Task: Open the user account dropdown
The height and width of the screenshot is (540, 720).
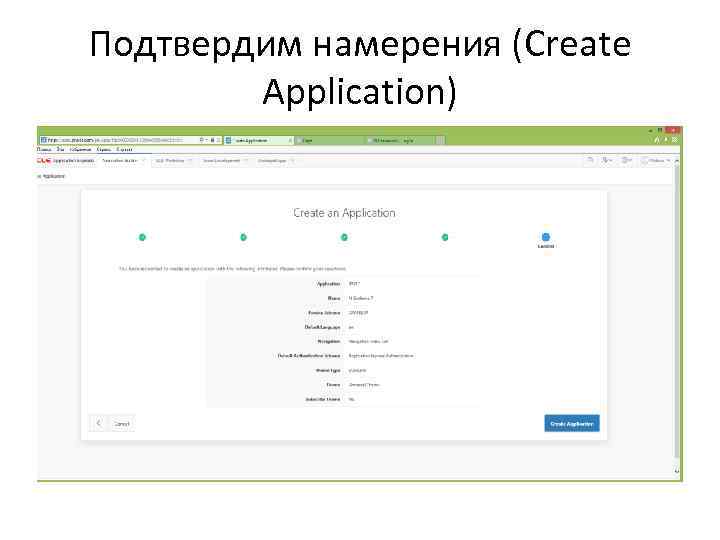Action: 657,160
